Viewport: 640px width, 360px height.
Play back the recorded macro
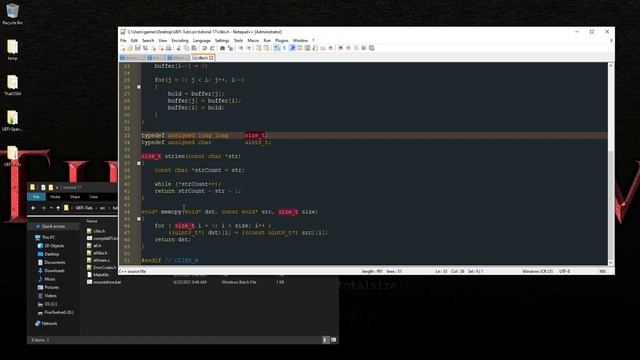coord(356,48)
